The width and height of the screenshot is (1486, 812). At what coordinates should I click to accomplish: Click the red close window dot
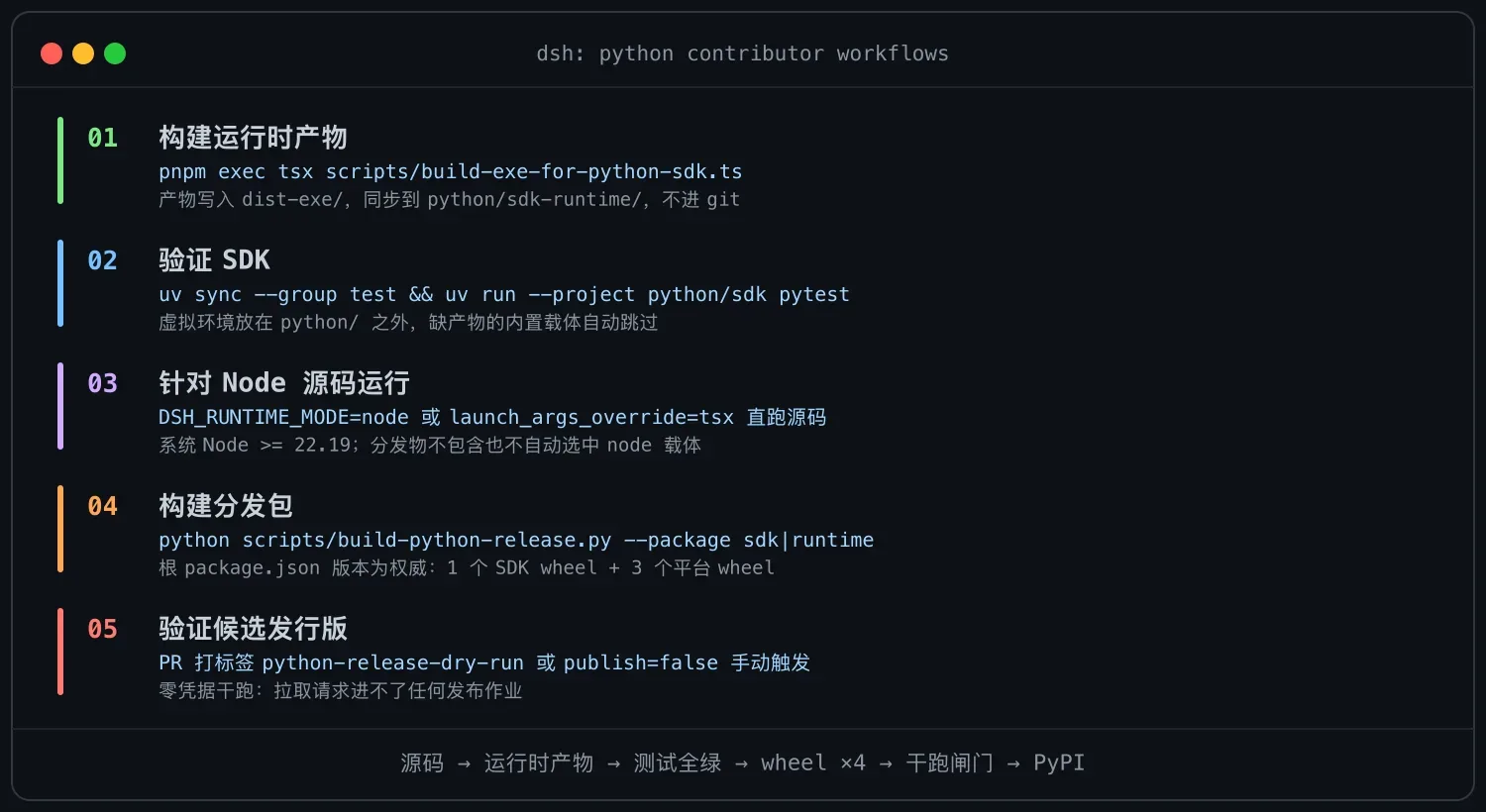click(52, 53)
